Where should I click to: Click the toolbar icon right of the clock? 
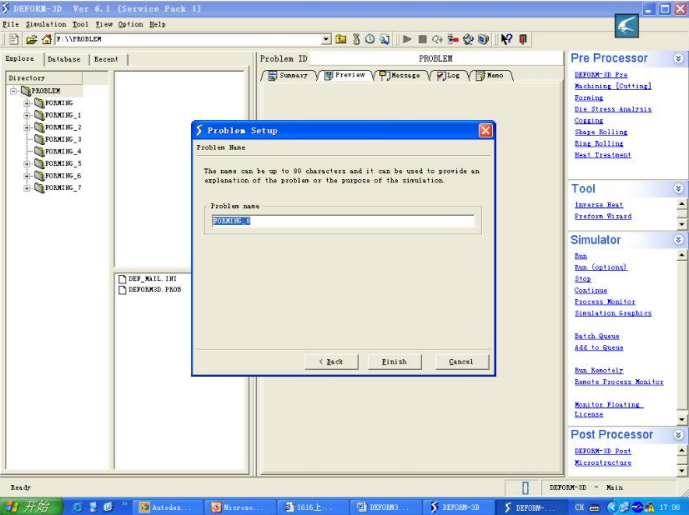click(x=384, y=40)
